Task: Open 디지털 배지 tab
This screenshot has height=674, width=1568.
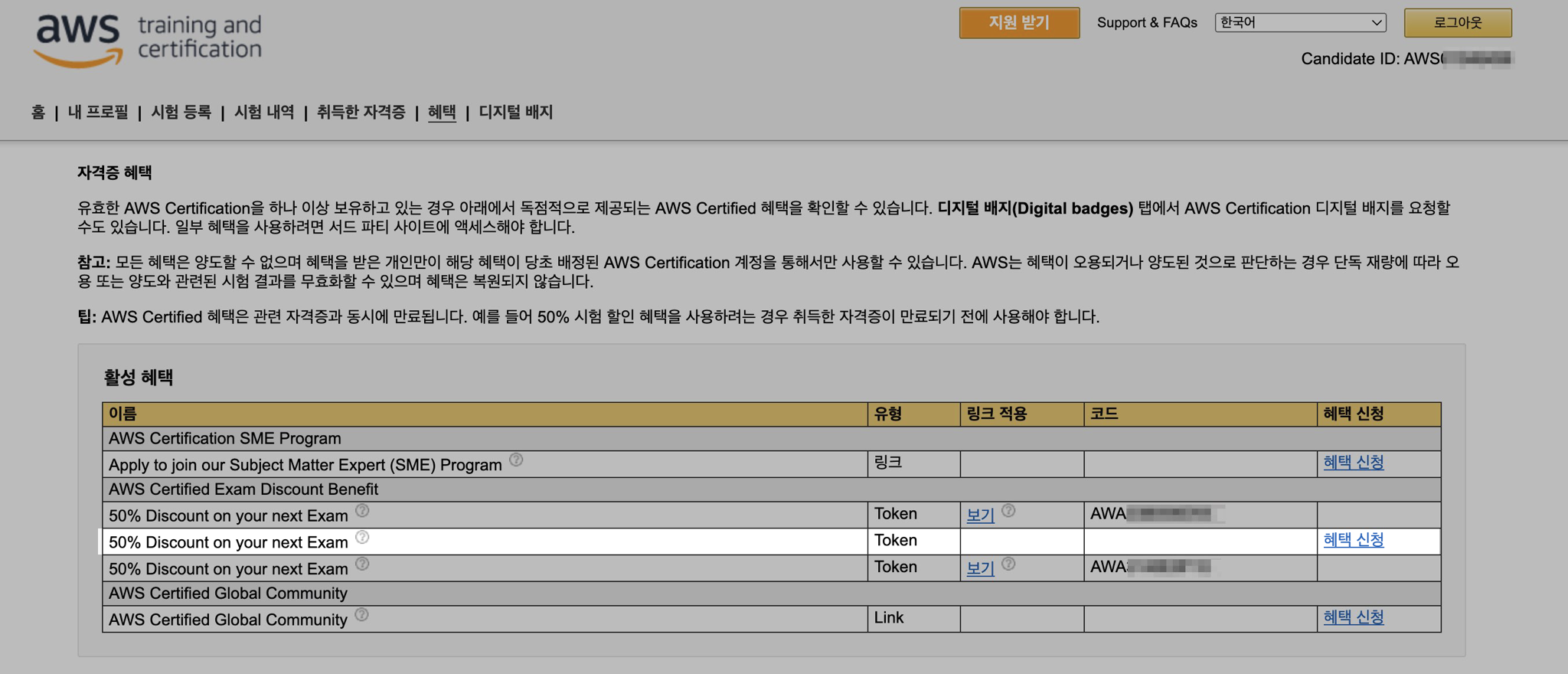Action: 515,112
